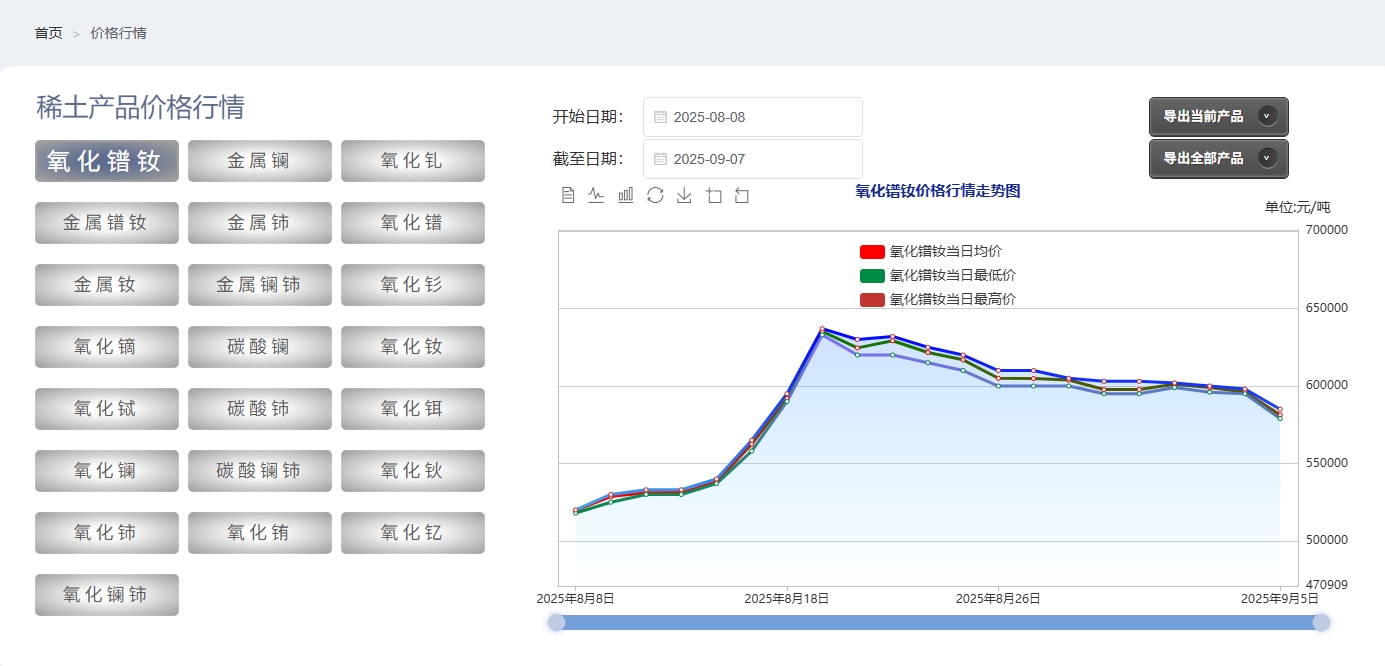Screen dimensions: 1385x666
Task: Click 导出当前产品 export button
Action: point(1219,117)
